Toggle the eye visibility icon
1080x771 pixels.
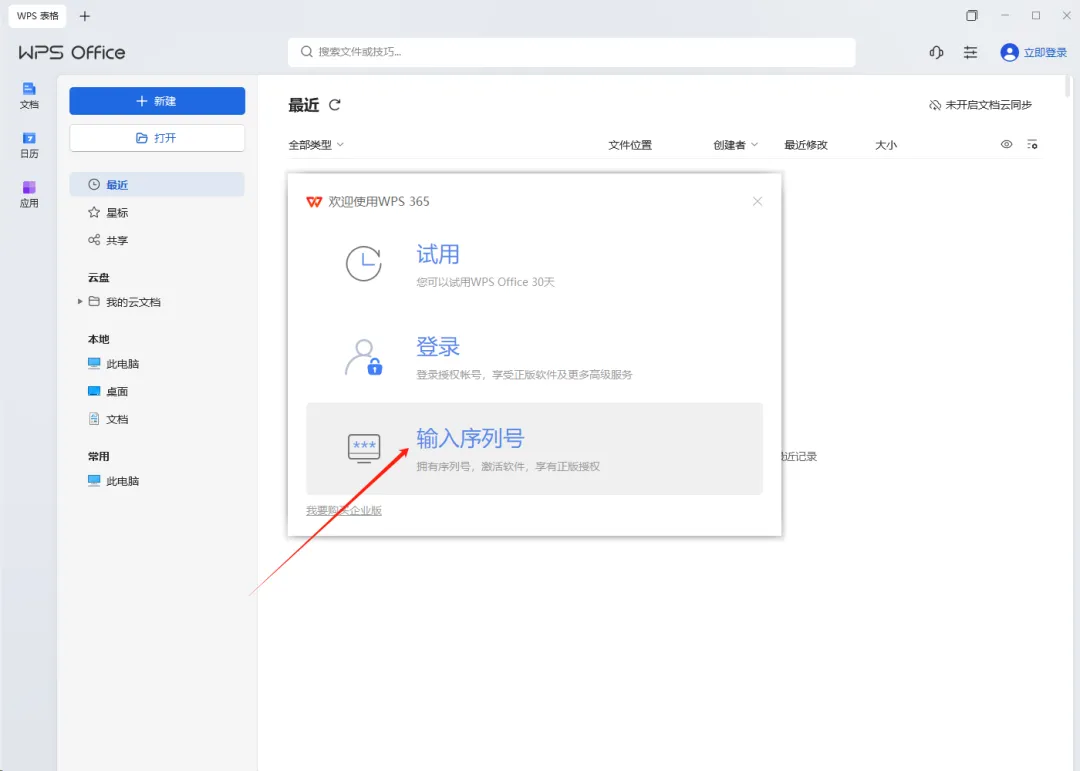[1006, 144]
